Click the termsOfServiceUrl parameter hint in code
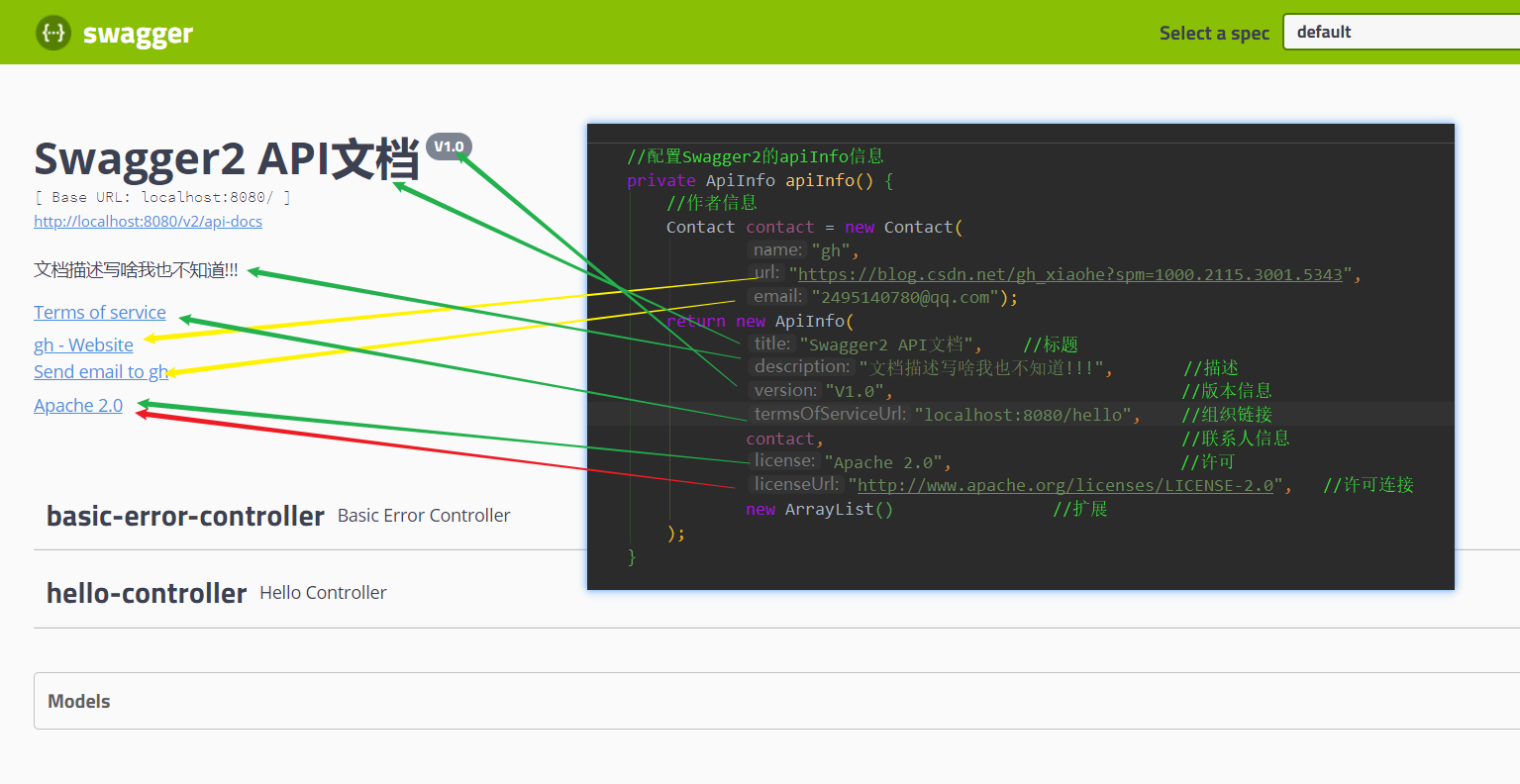1520x784 pixels. pyautogui.click(x=830, y=414)
